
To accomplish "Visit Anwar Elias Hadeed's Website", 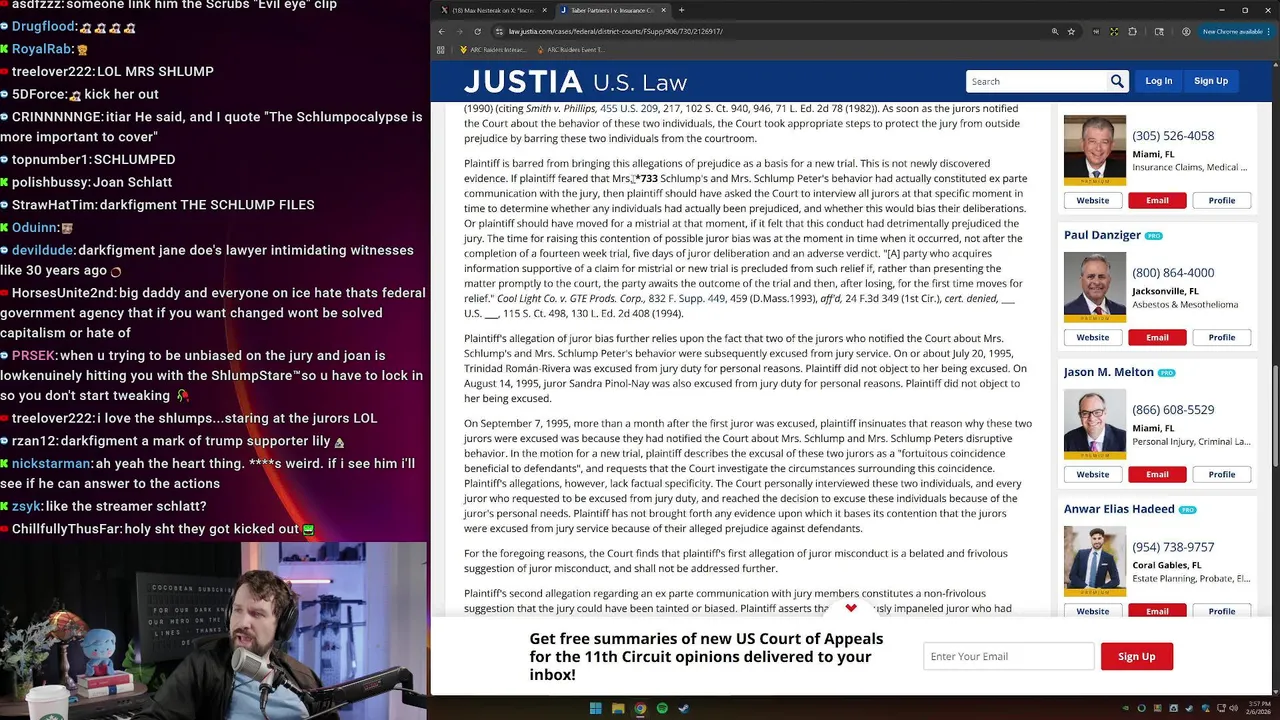I will (1092, 611).
